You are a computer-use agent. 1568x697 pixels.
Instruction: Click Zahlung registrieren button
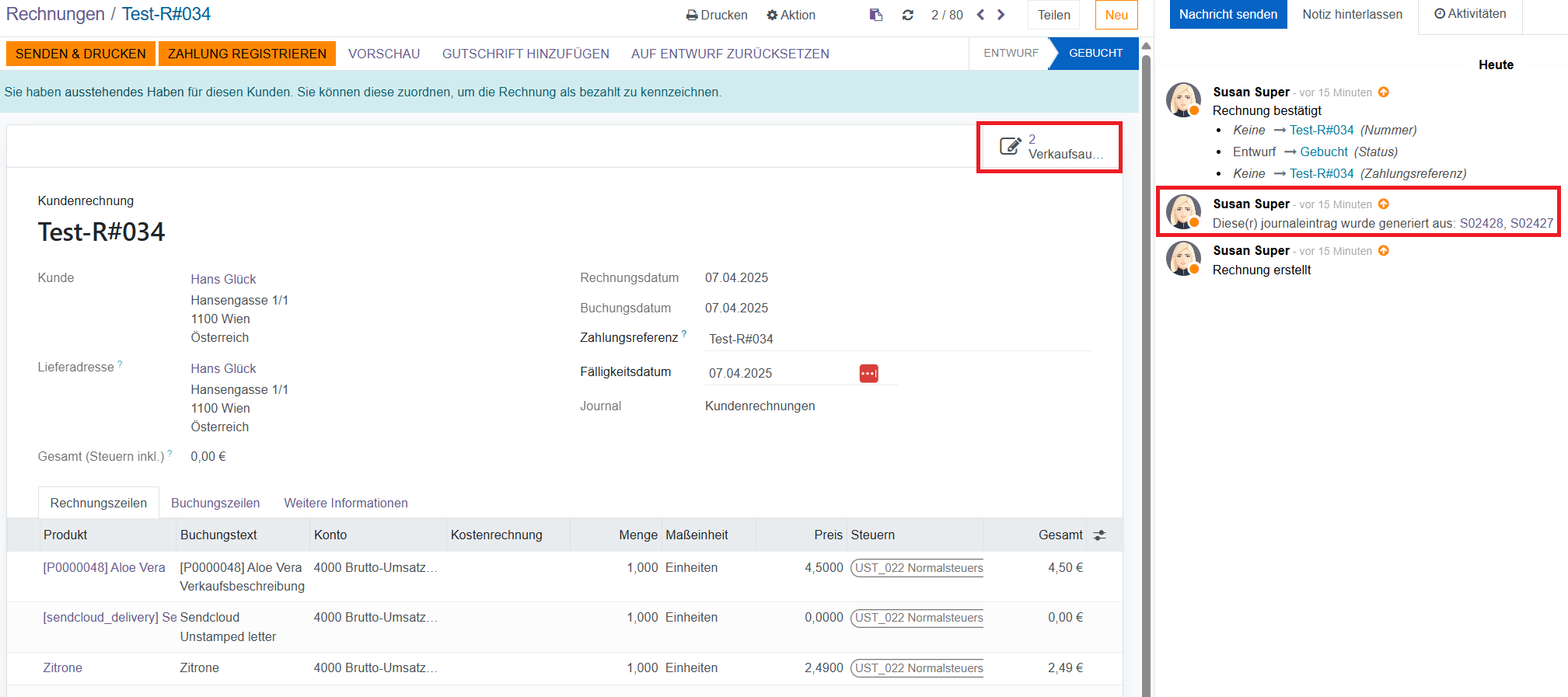[247, 54]
